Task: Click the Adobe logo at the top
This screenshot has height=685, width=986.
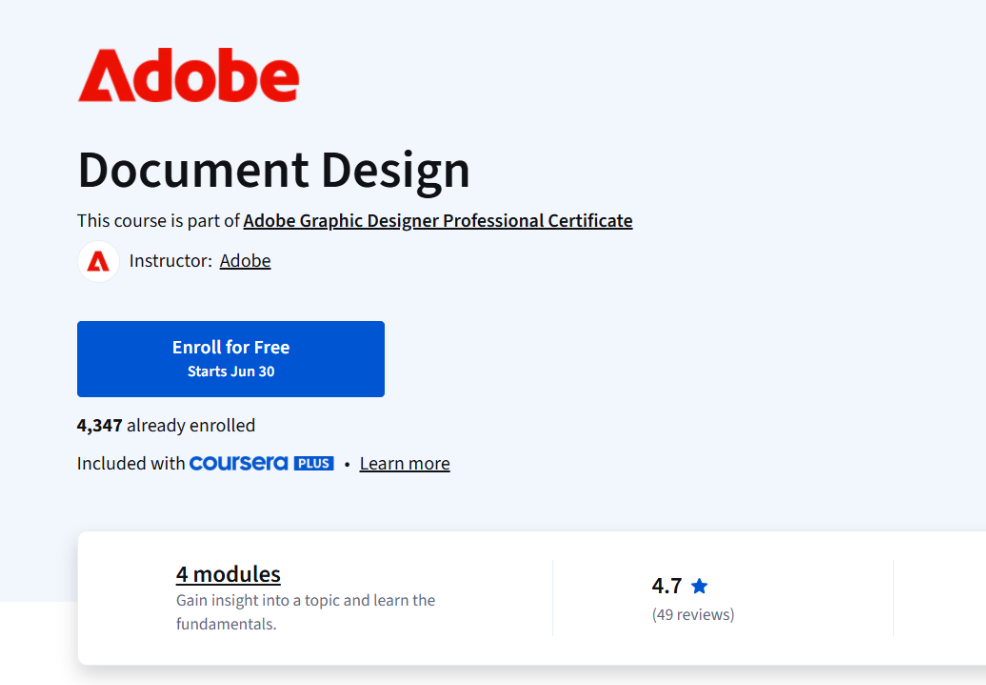Action: pyautogui.click(x=188, y=73)
